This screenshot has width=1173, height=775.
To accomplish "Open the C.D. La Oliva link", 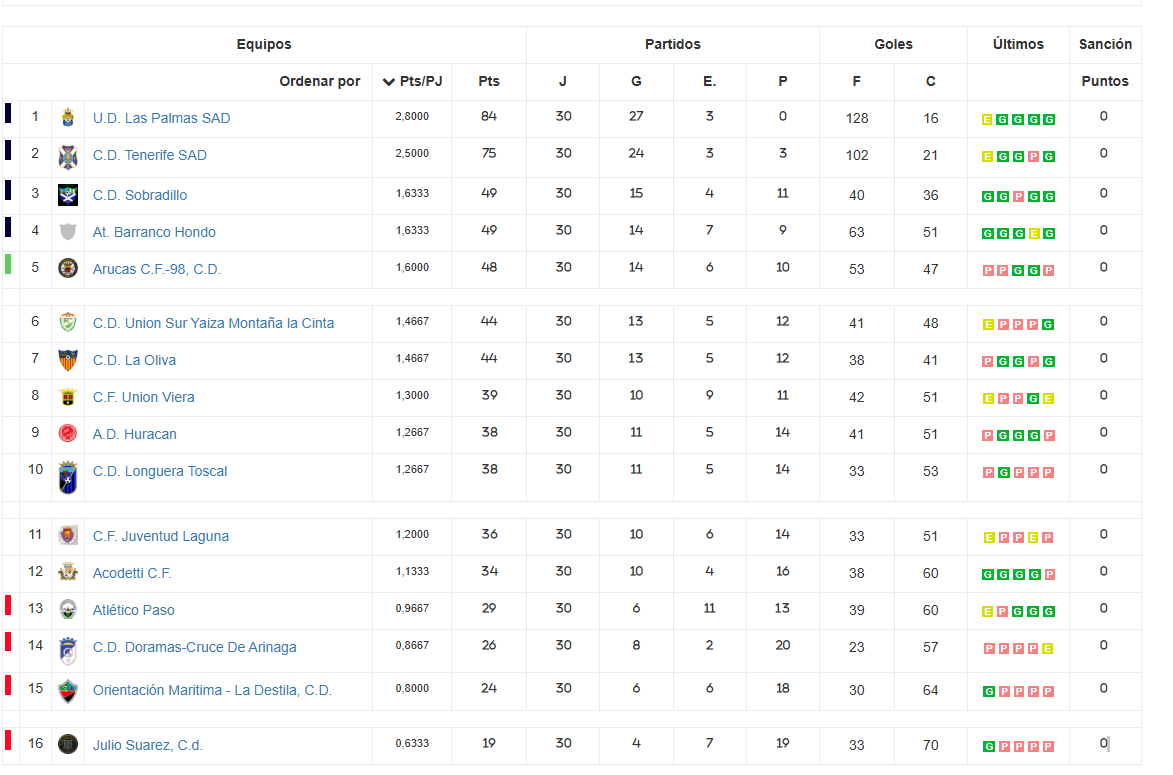I will pos(135,360).
